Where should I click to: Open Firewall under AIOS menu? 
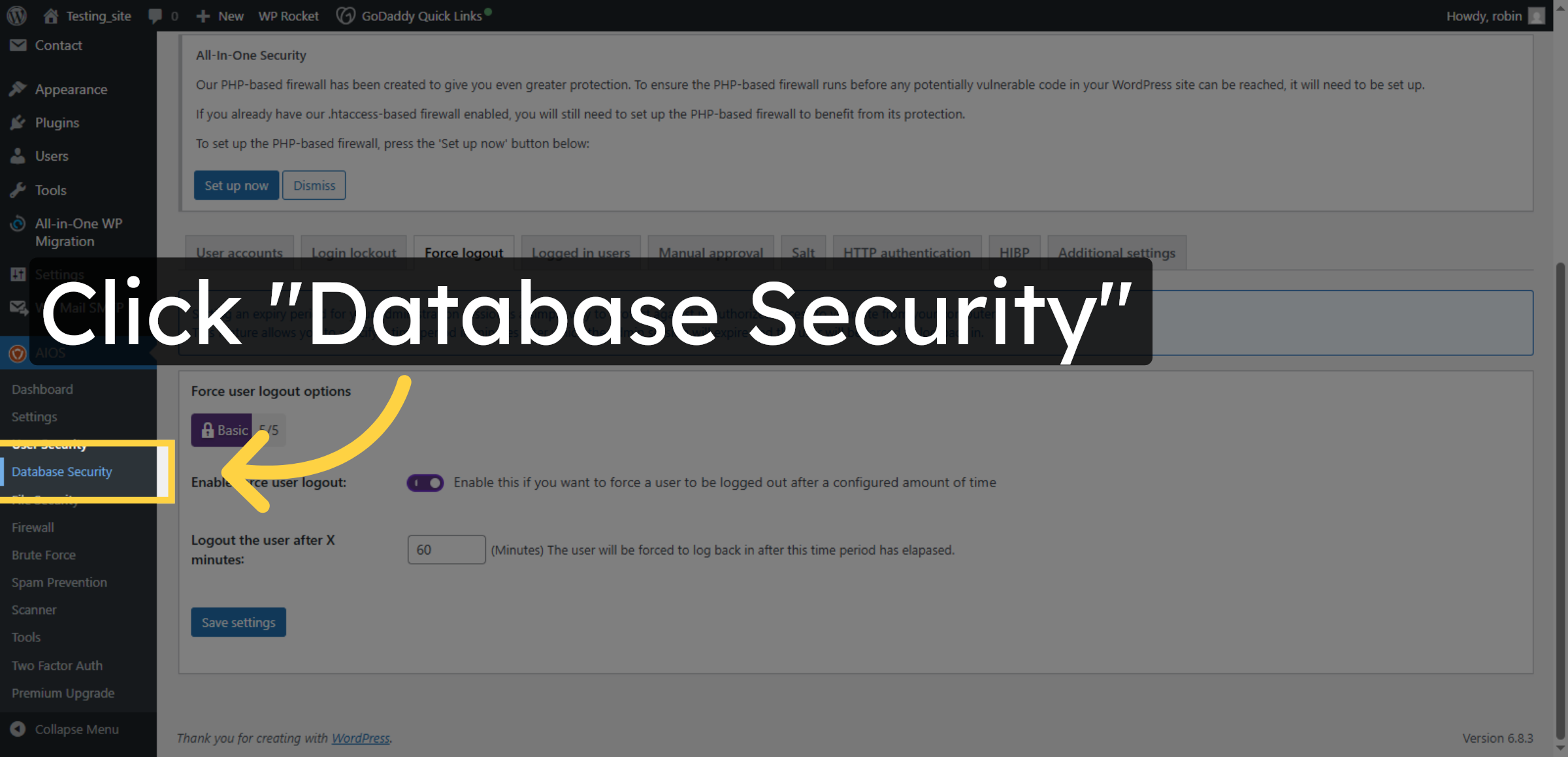[x=33, y=527]
